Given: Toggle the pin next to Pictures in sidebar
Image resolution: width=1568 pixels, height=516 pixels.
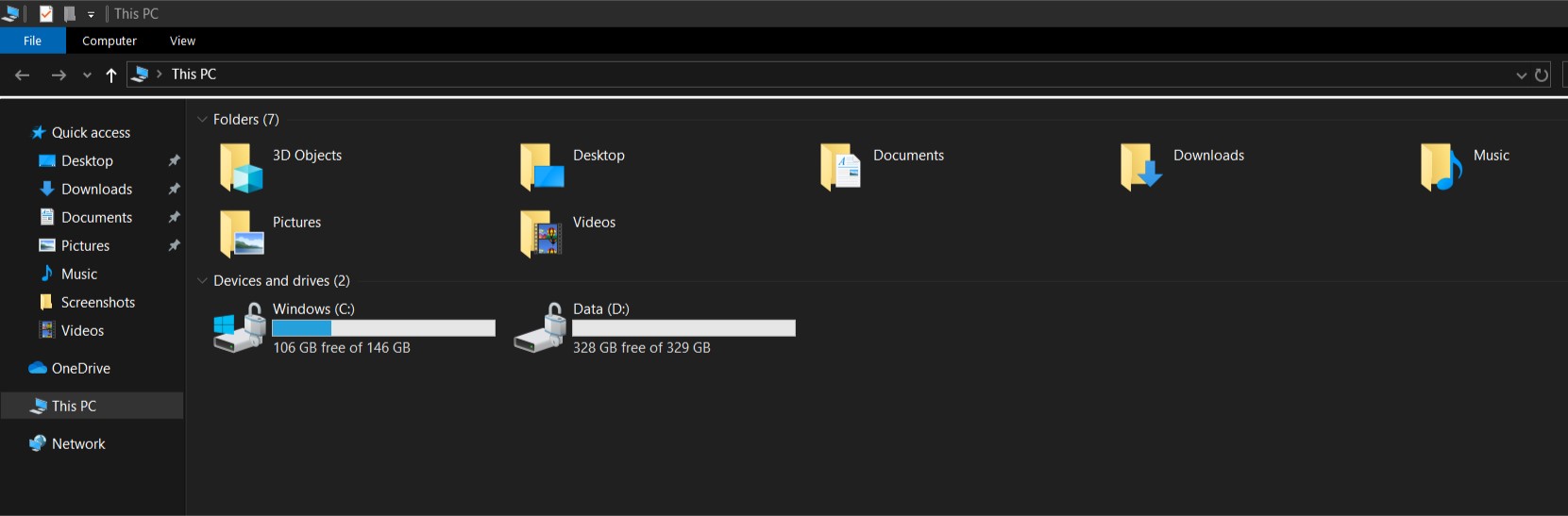Looking at the screenshot, I should point(174,246).
